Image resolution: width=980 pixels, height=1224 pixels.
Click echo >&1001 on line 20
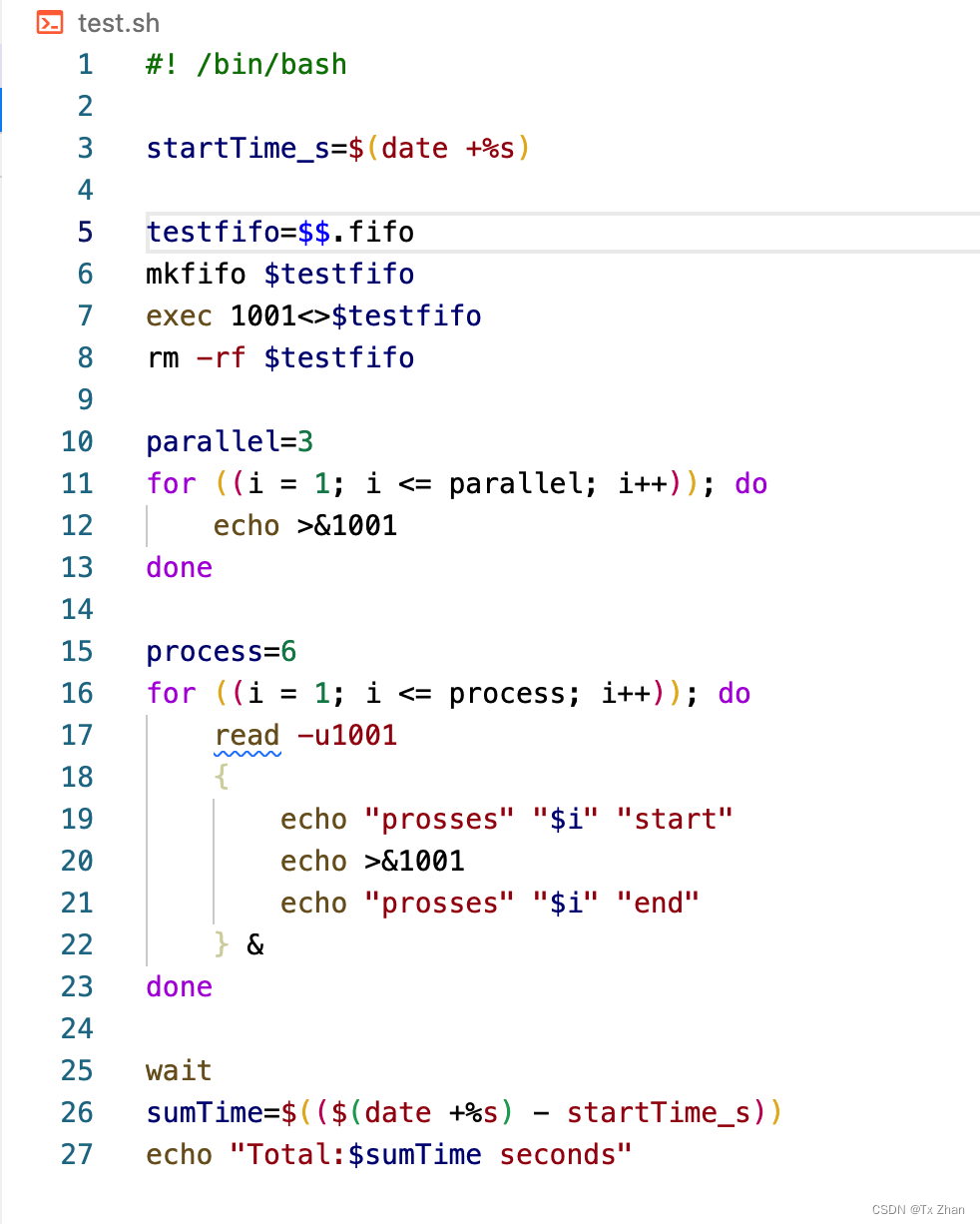pos(372,861)
